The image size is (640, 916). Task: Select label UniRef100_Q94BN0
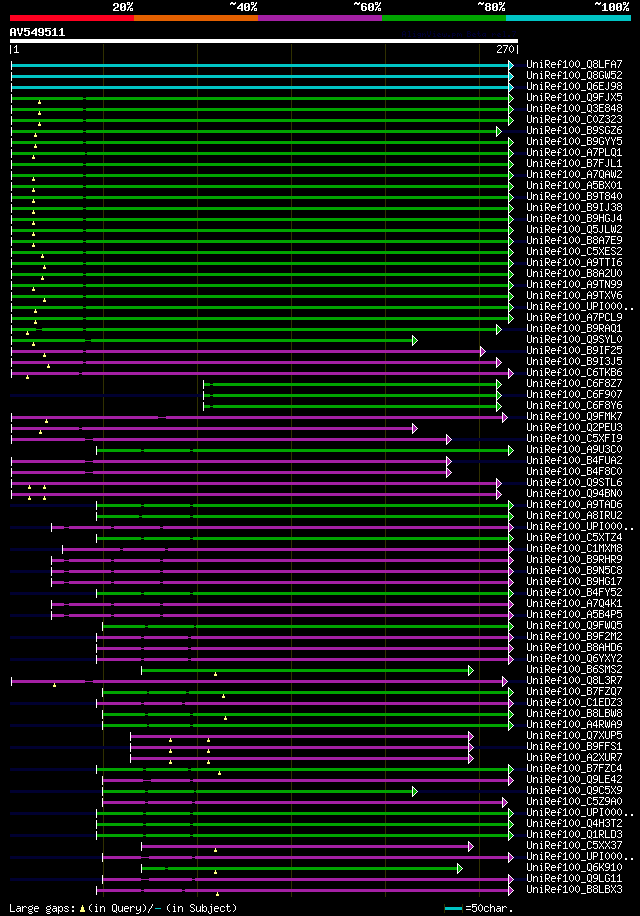click(x=574, y=493)
